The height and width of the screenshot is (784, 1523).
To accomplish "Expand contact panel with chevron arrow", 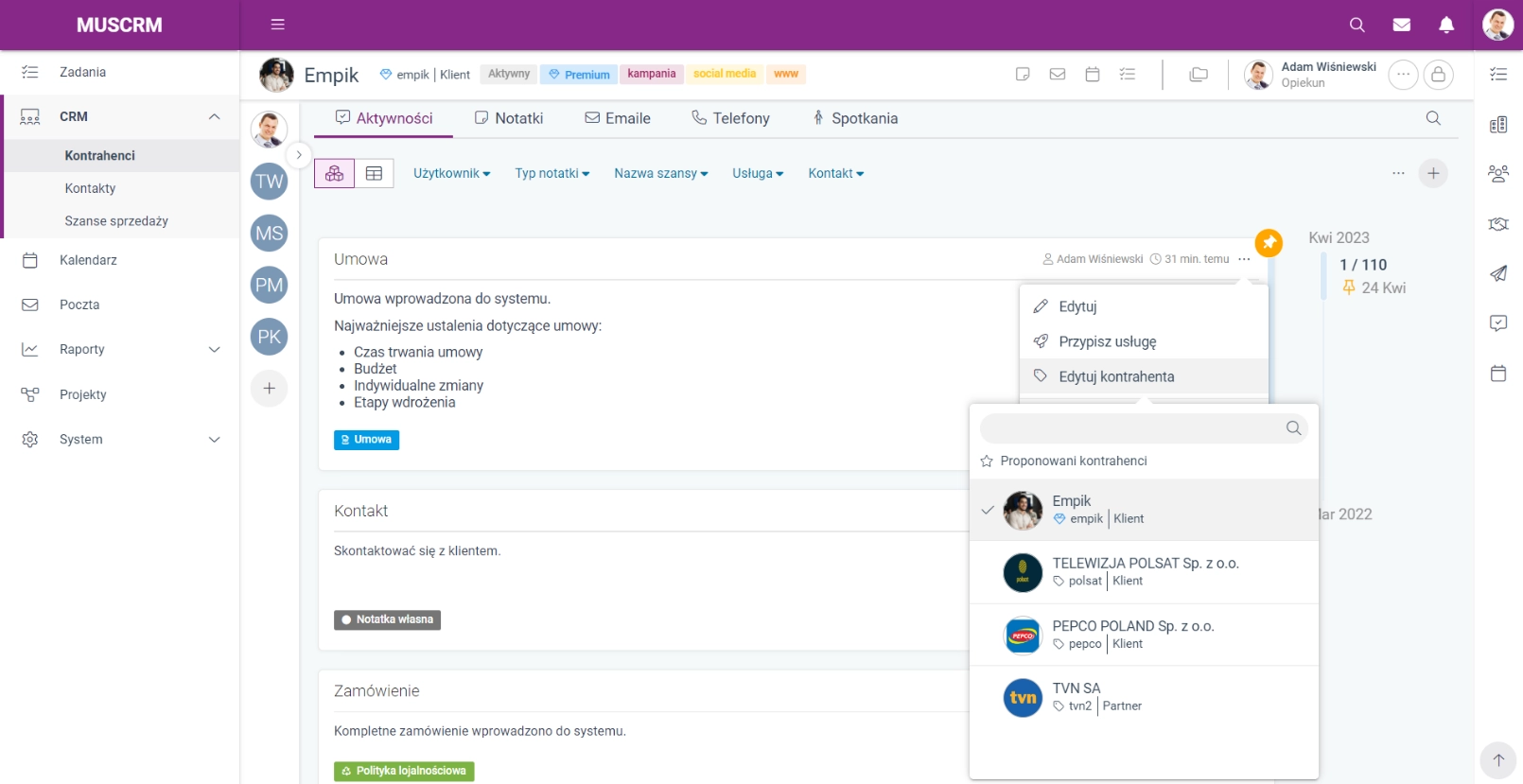I will point(299,154).
